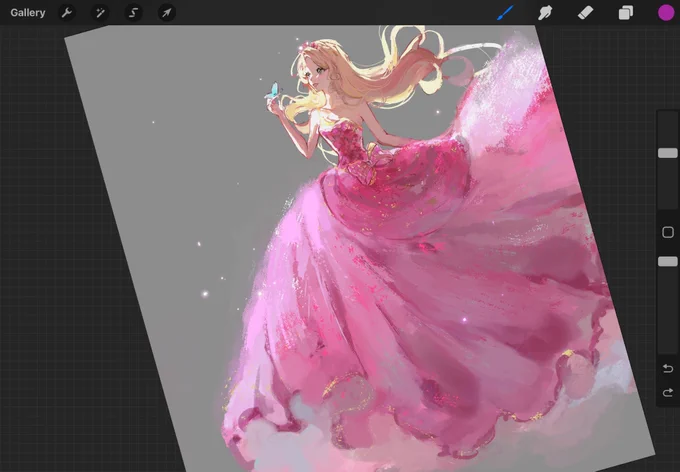Redo the last action
This screenshot has height=472, width=680.
coord(668,393)
